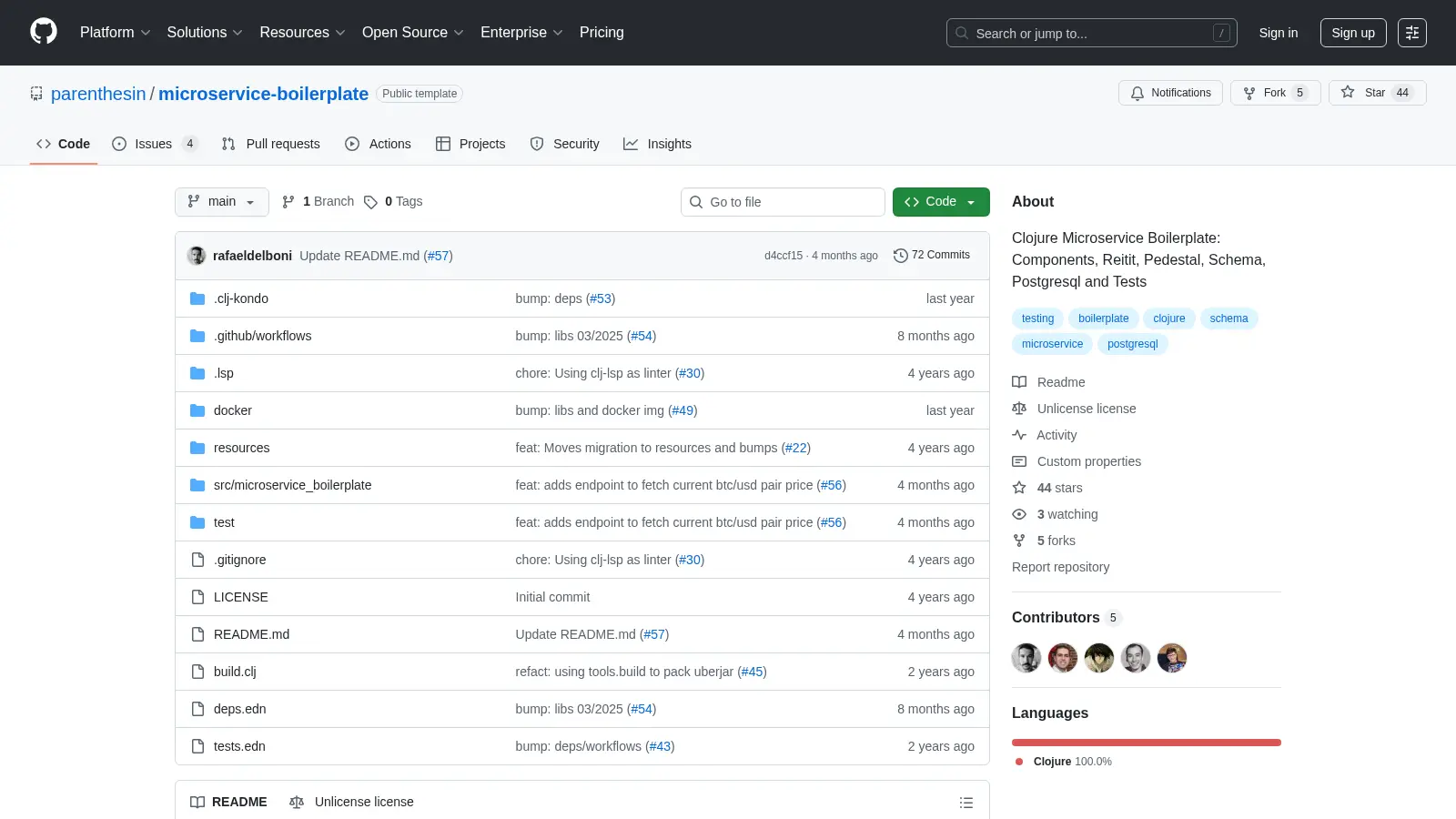Click the microservice topic tag
The width and height of the screenshot is (1456, 819).
point(1052,344)
